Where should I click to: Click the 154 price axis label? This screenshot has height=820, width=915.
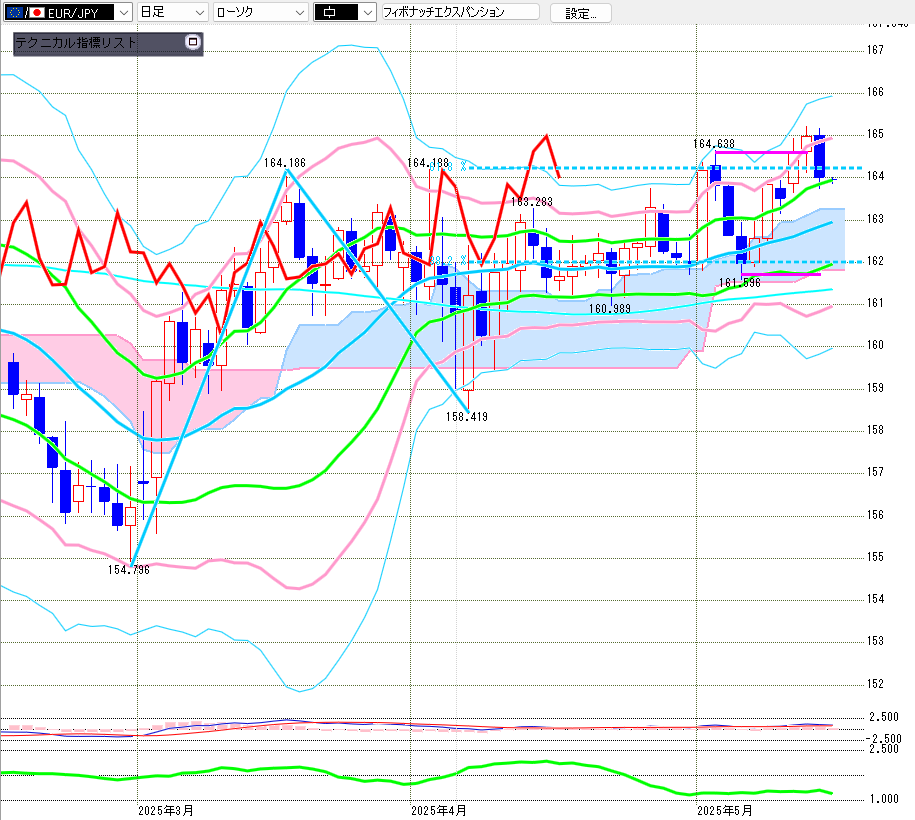tap(875, 599)
